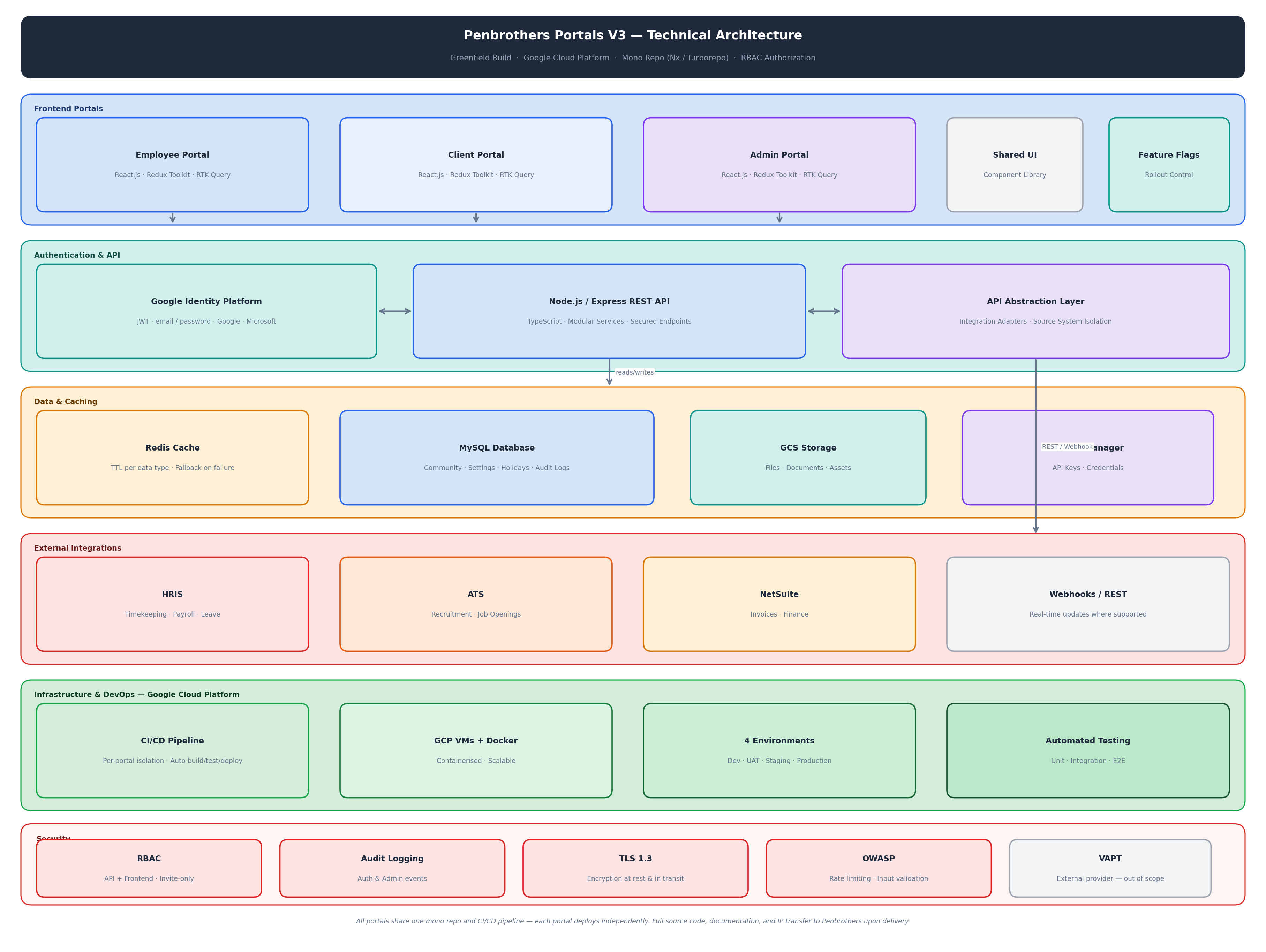Click the Node.js / Express REST API box
Viewport: 1266px width, 952px height.
tap(609, 311)
